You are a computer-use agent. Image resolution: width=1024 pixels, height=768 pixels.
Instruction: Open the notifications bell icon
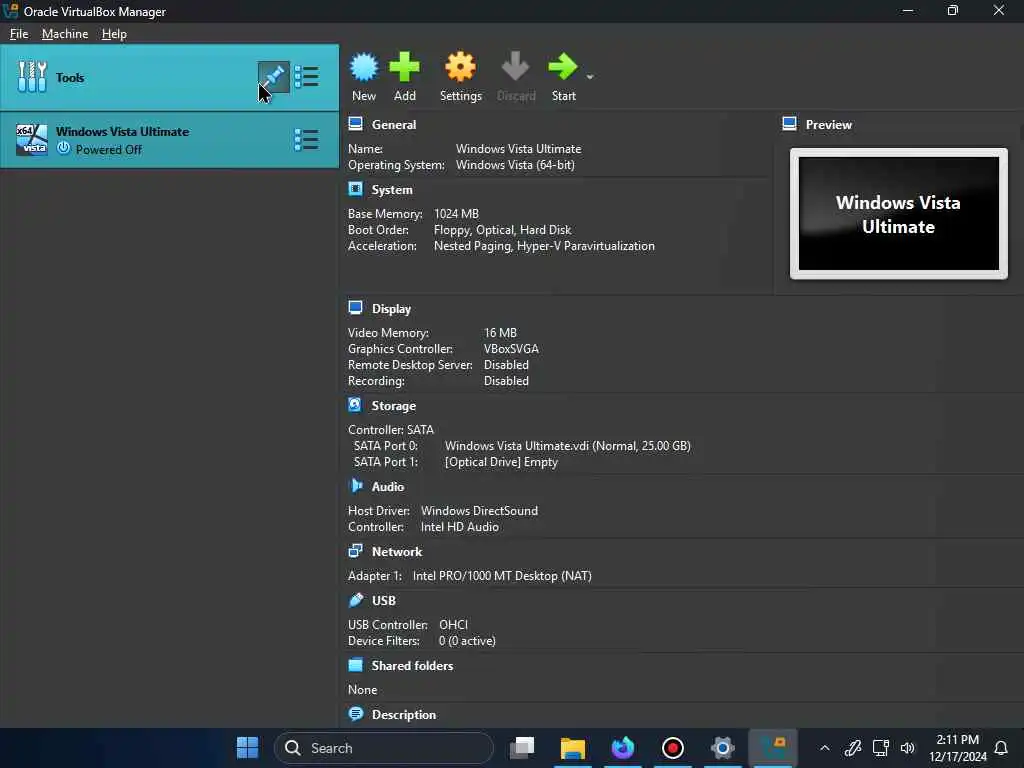click(1000, 748)
